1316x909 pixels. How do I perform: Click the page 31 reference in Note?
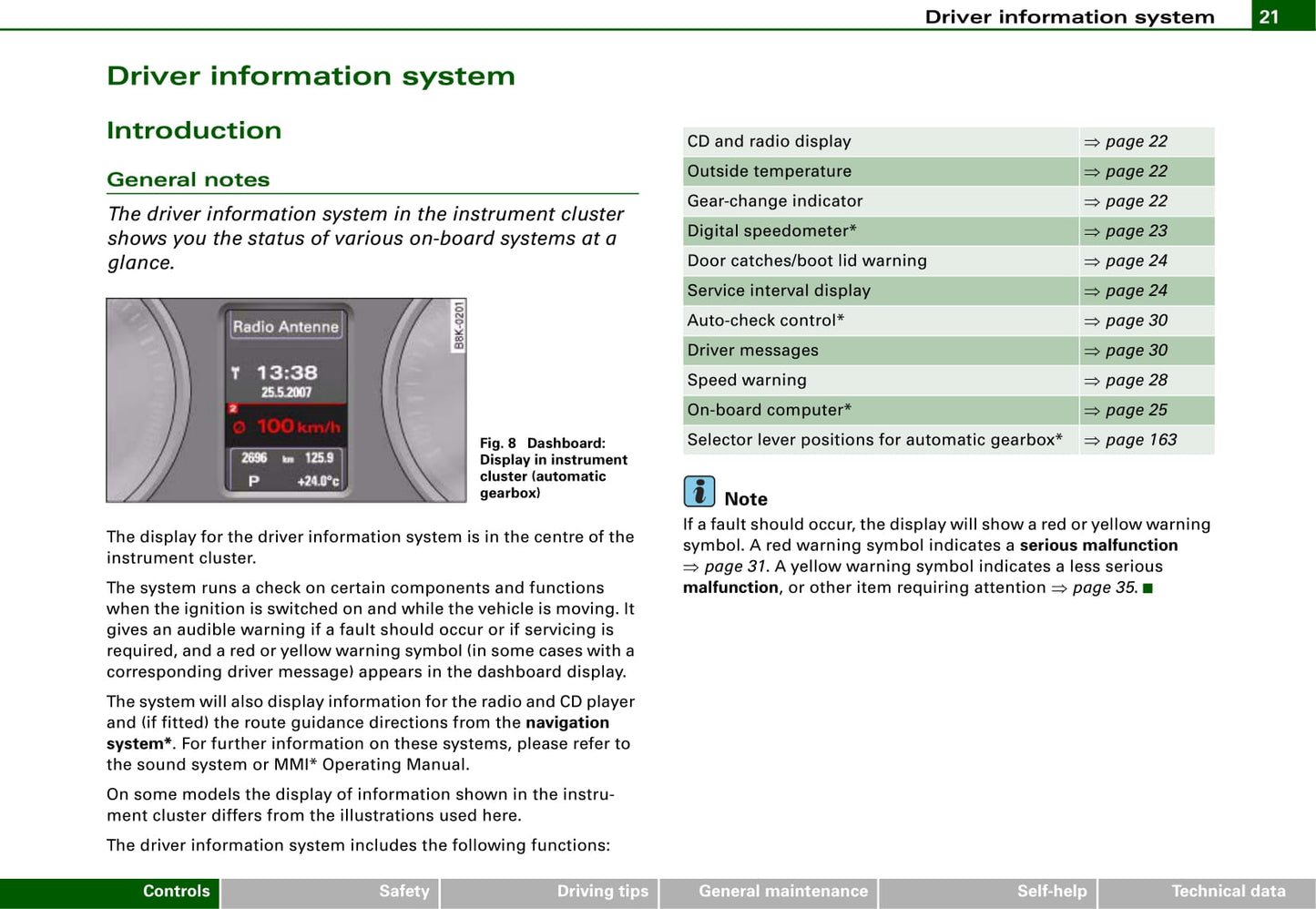pyautogui.click(x=734, y=567)
